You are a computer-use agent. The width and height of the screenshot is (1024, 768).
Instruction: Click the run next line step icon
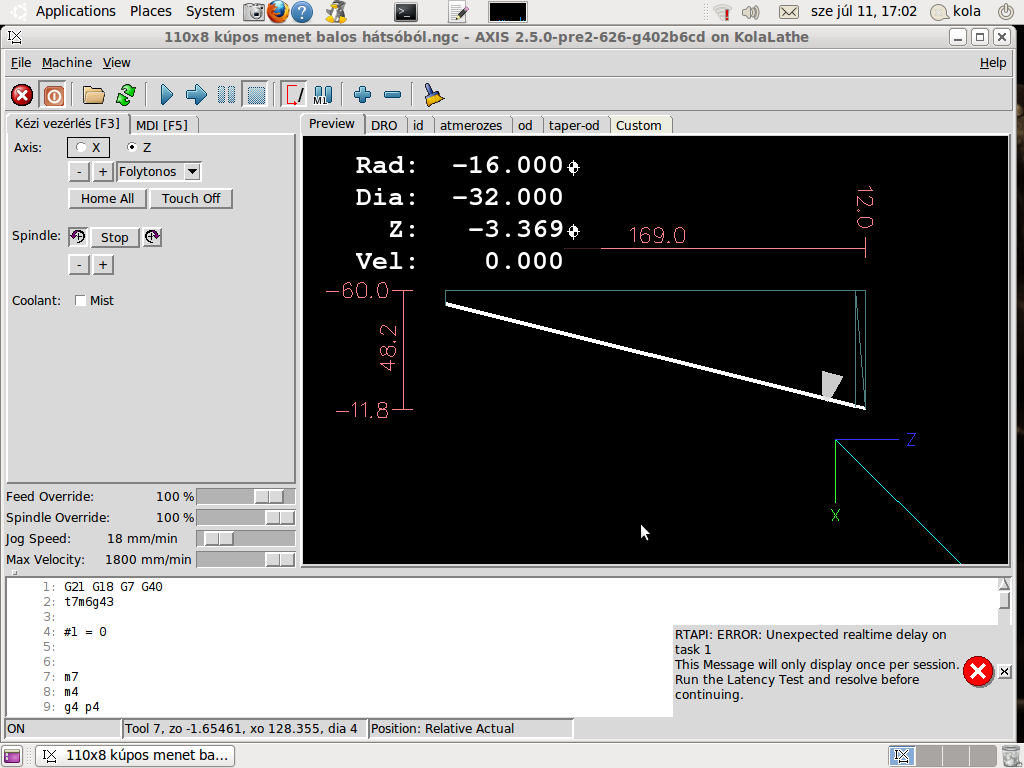coord(196,95)
